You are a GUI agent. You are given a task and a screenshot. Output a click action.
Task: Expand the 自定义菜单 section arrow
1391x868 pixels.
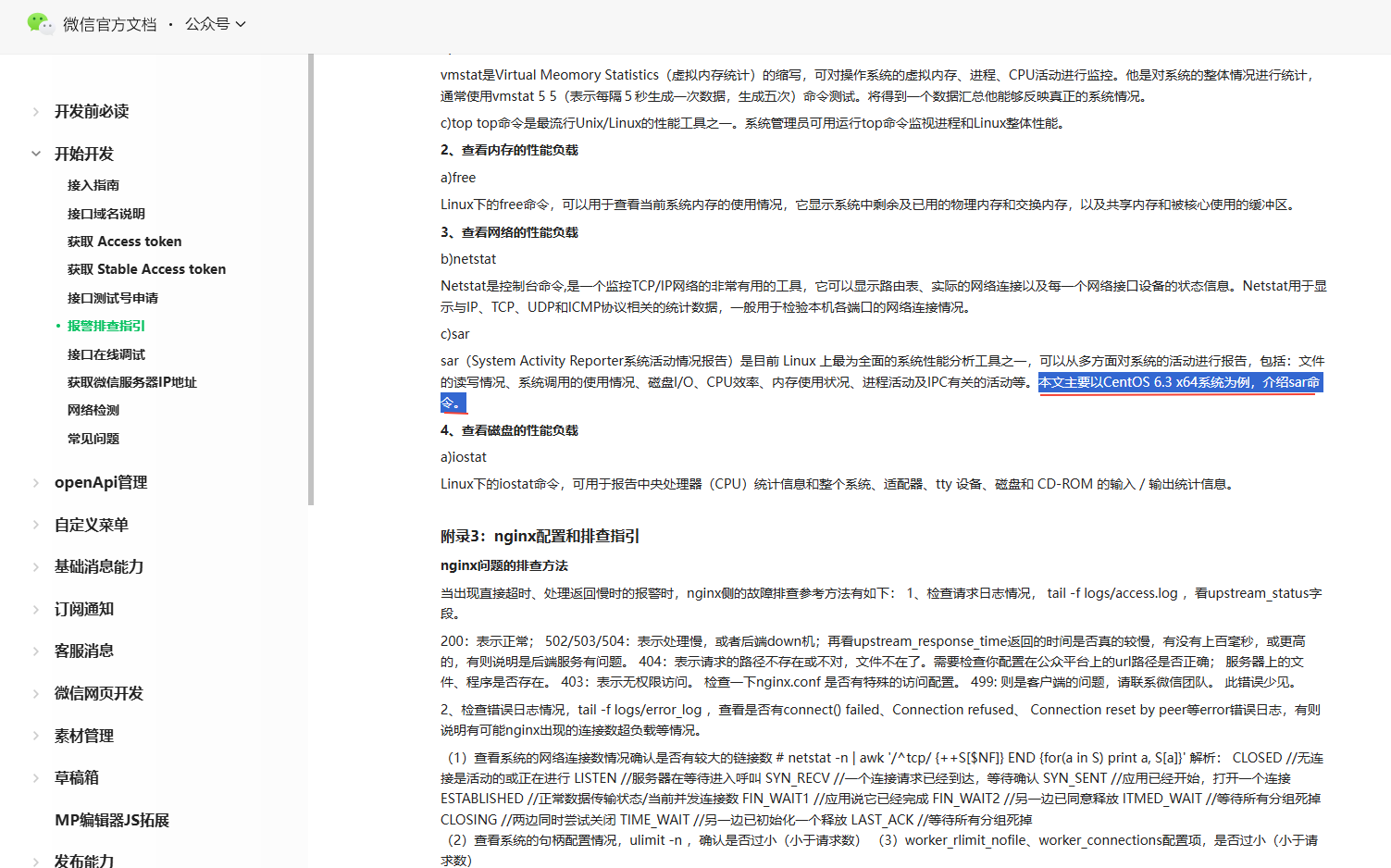click(36, 525)
